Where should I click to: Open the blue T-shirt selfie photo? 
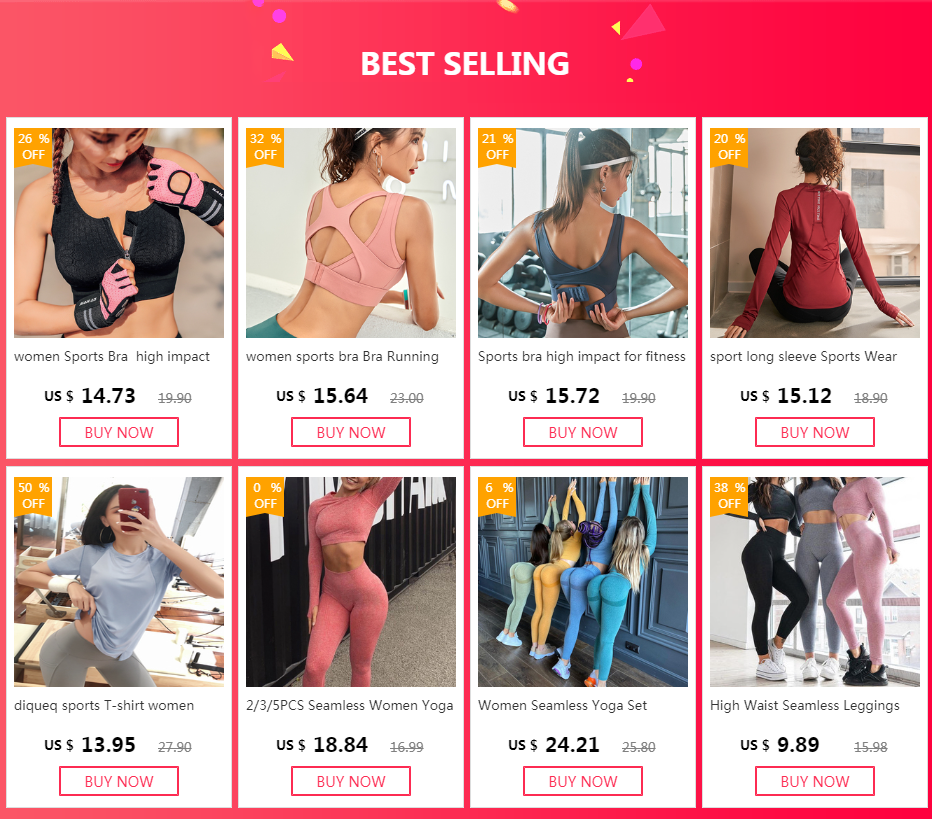[119, 582]
